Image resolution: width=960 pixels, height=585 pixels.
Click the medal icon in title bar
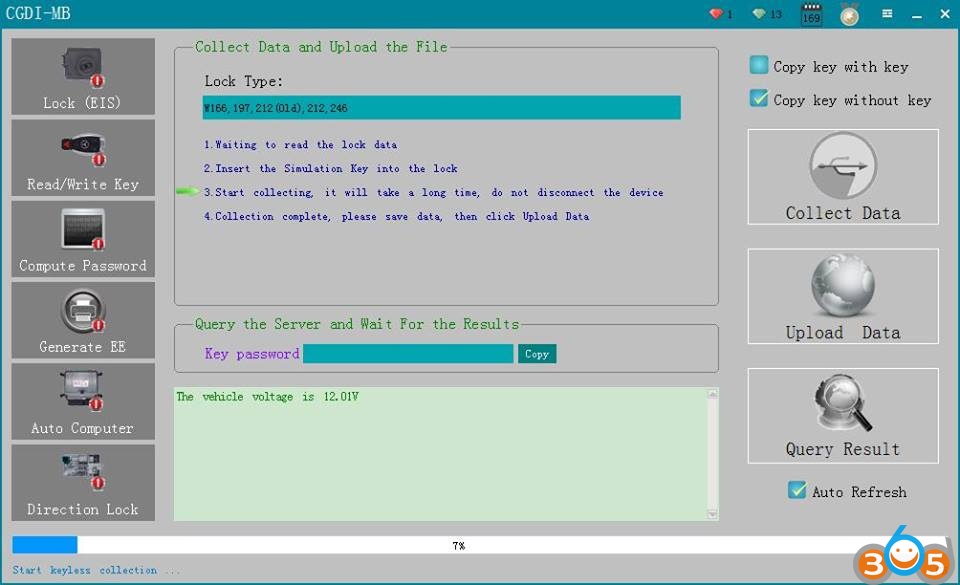[x=849, y=15]
